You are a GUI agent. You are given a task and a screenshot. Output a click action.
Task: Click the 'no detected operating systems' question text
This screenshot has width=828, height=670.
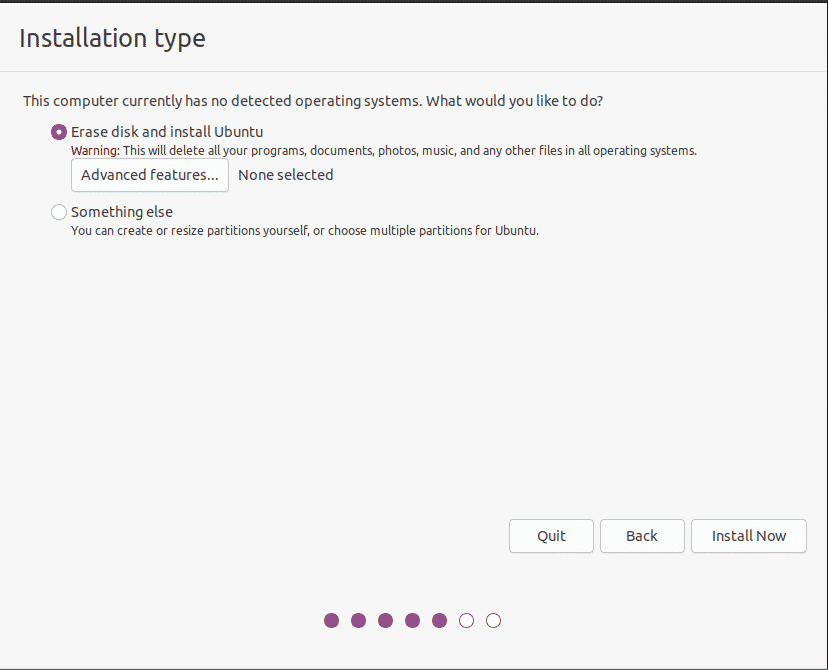[x=313, y=101]
